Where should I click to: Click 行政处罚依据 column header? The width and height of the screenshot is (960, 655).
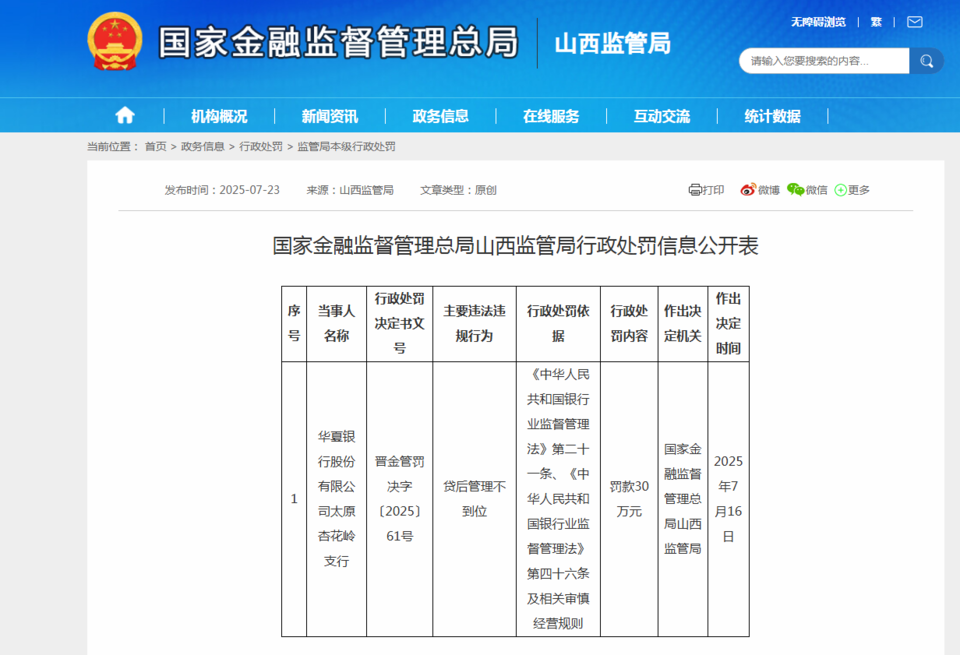click(558, 323)
